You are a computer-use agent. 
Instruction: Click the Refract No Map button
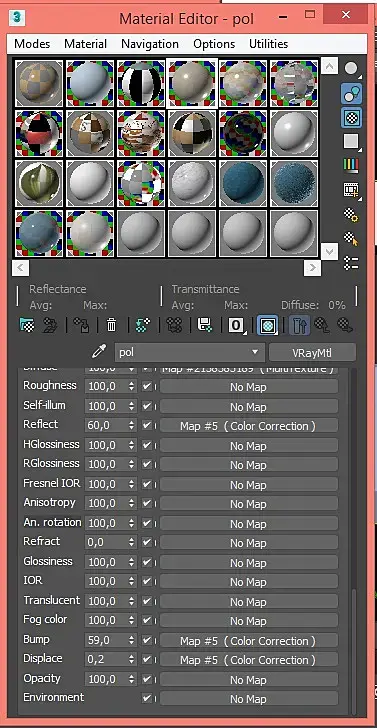[x=248, y=543]
